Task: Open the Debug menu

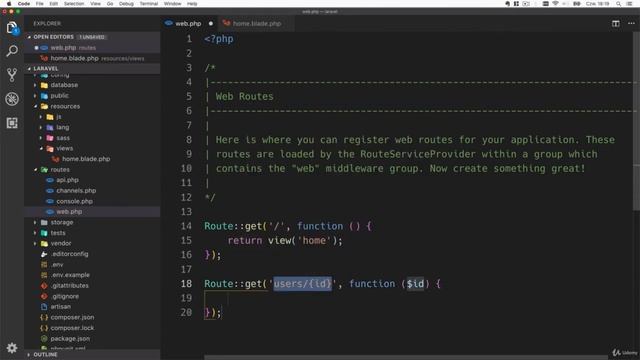Action: 126,4
